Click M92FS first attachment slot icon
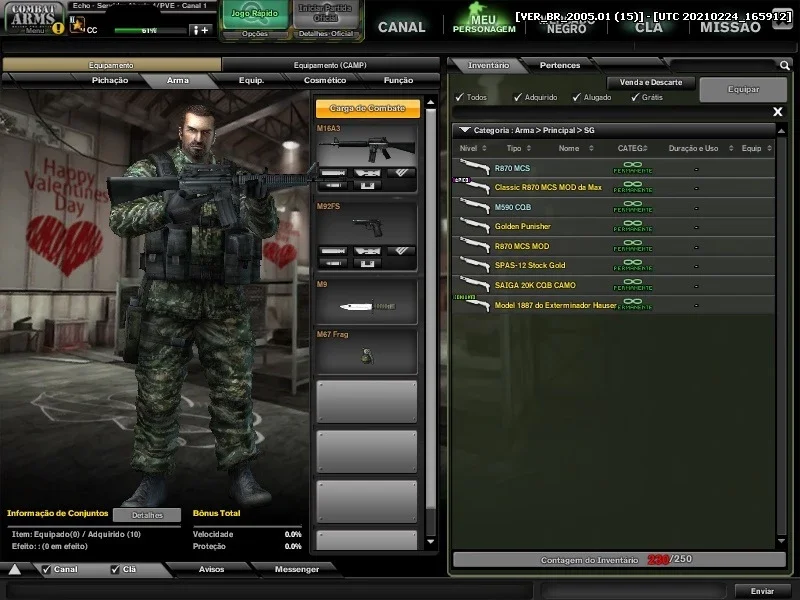This screenshot has width=800, height=600. click(333, 251)
